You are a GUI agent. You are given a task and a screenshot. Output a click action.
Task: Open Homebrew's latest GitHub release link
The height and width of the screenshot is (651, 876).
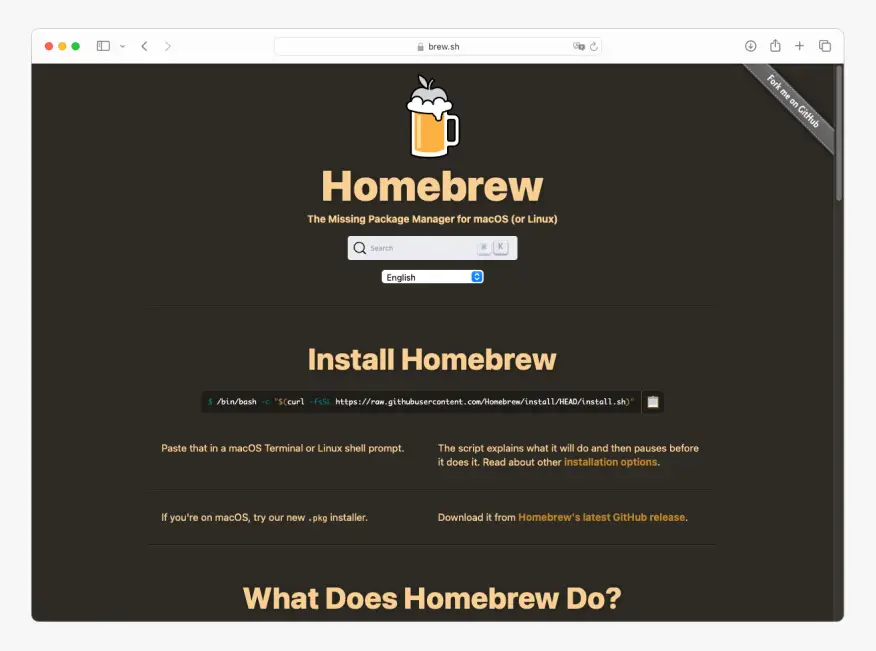[601, 518]
